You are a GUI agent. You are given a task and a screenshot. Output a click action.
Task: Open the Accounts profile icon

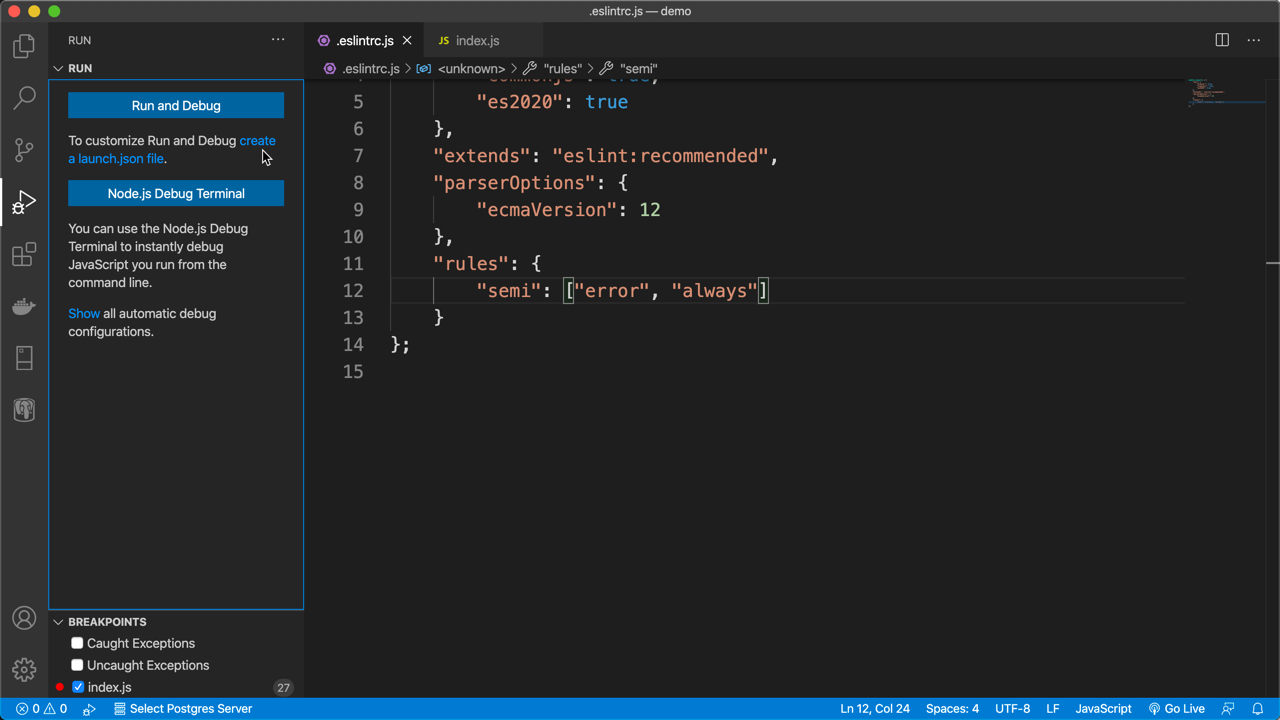tap(24, 618)
